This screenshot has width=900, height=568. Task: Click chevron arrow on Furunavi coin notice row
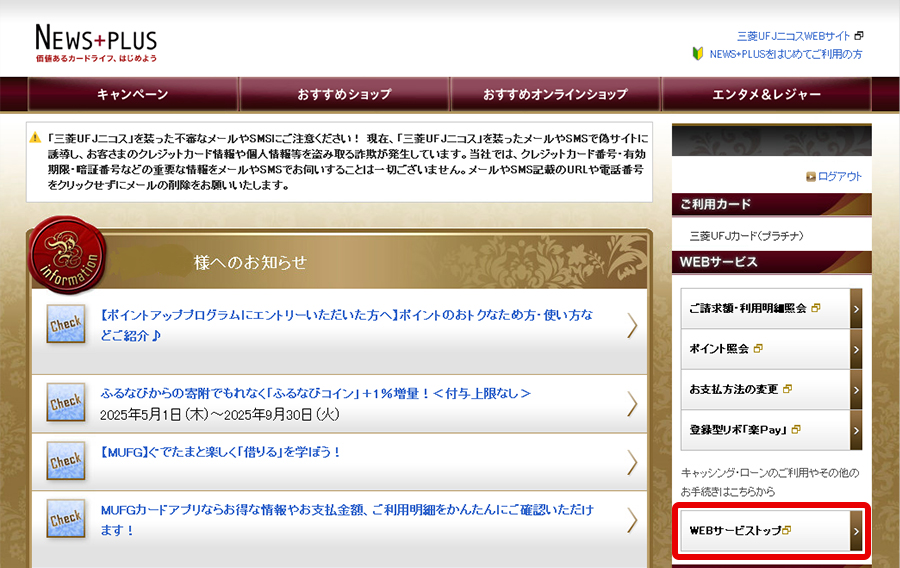coord(632,403)
